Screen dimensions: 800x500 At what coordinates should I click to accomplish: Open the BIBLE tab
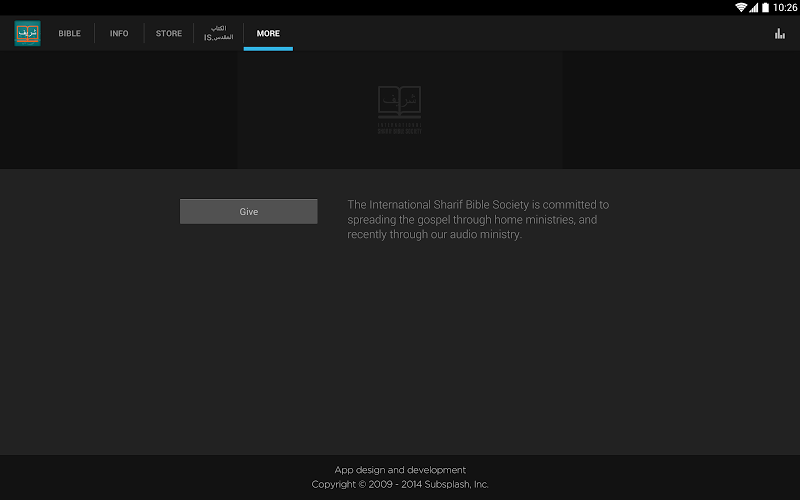pyautogui.click(x=69, y=33)
